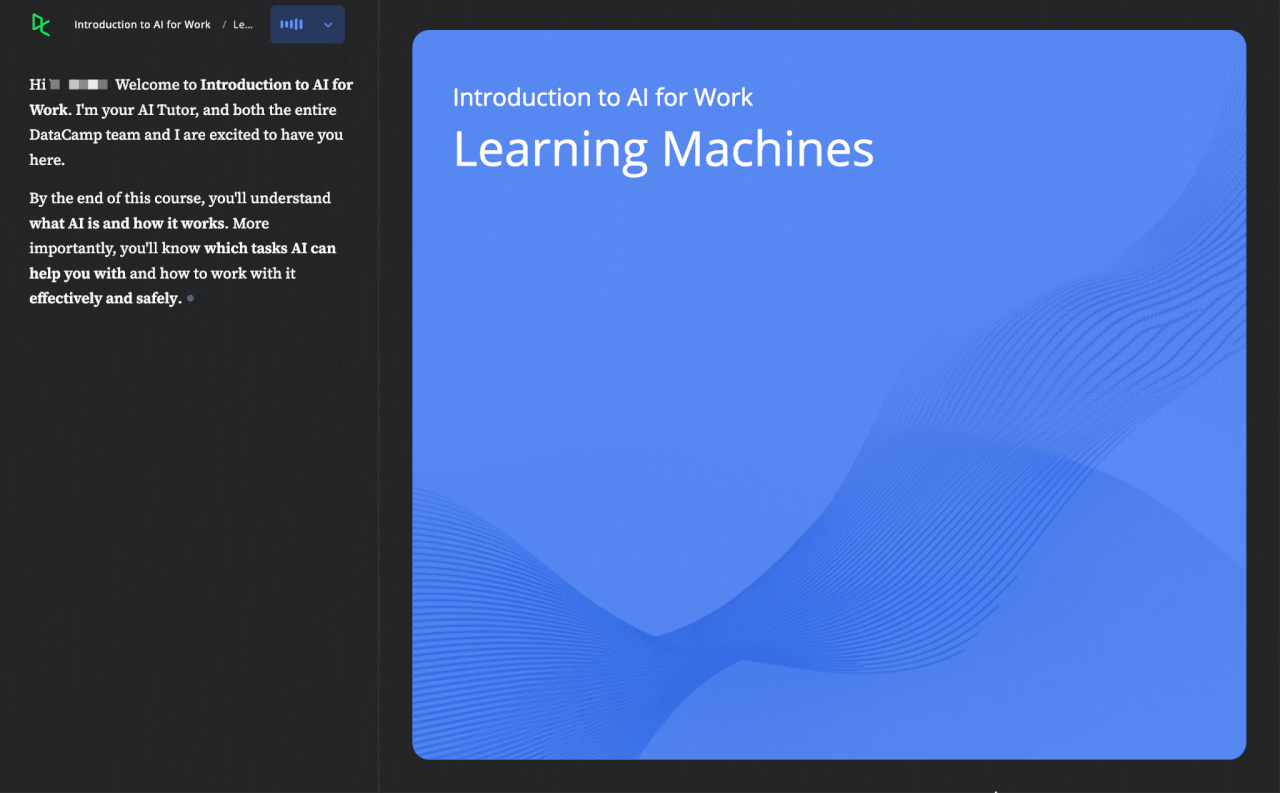Click the typing indicator dot after "effectively and safely"
This screenshot has width=1280, height=793.
(190, 297)
